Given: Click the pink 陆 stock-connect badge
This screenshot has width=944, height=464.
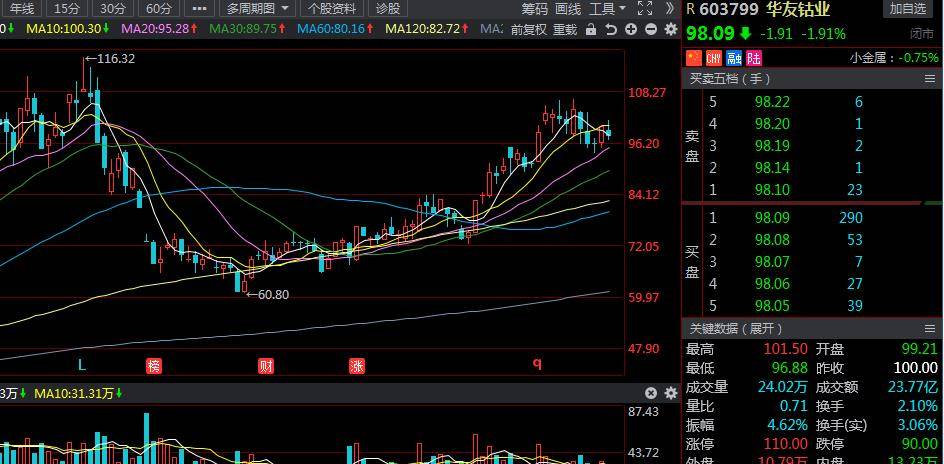Looking at the screenshot, I should click(x=754, y=58).
